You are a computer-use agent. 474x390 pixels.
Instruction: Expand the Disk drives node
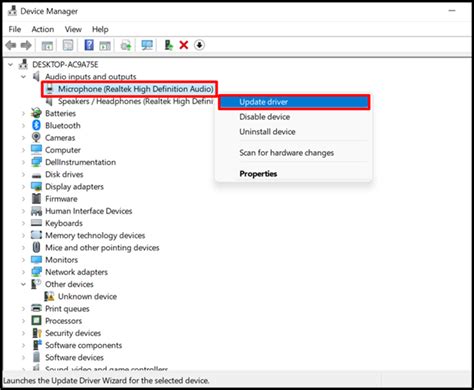[23, 174]
